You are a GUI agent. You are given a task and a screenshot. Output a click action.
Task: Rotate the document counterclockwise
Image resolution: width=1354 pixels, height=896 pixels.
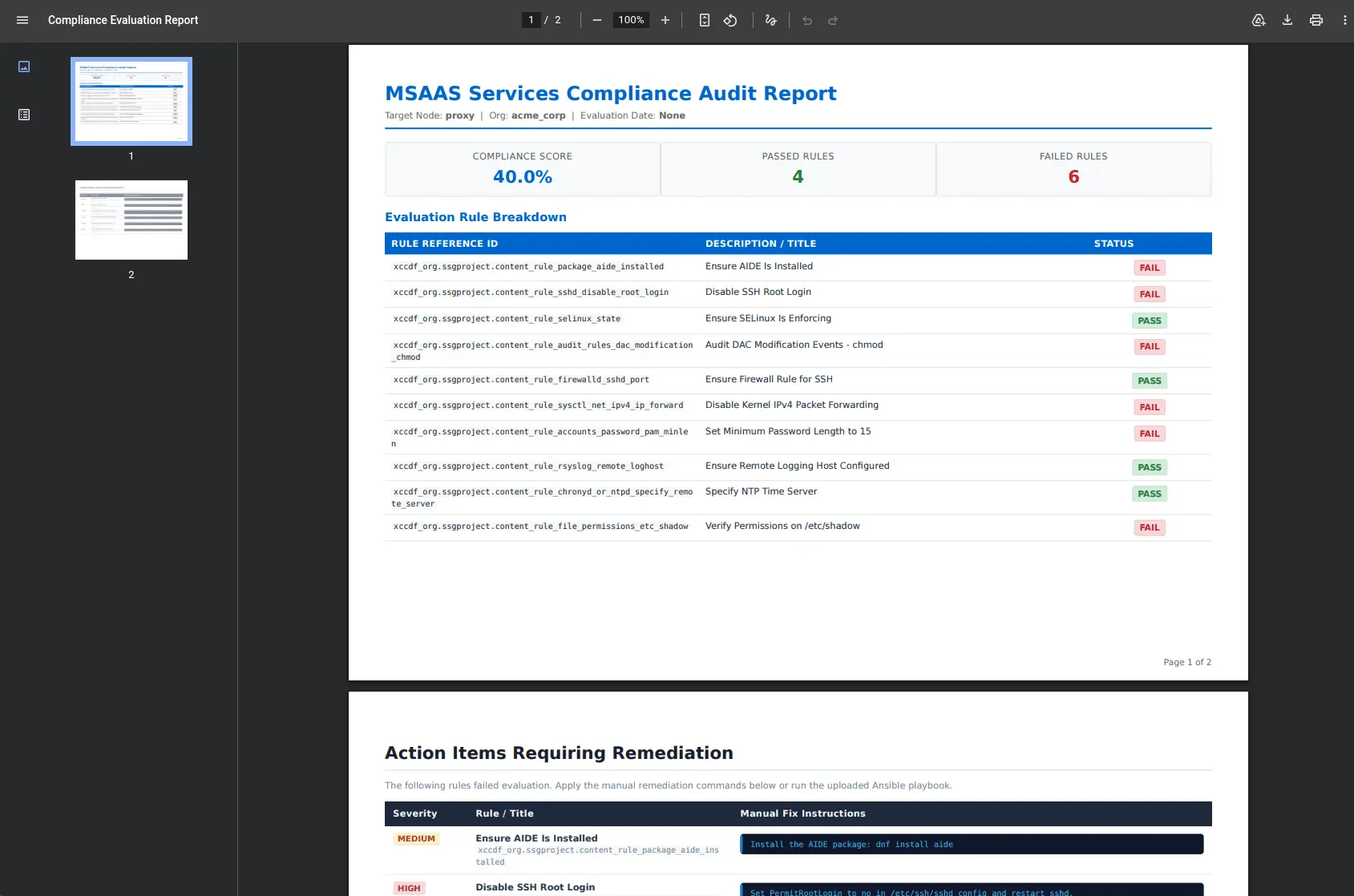pos(730,20)
